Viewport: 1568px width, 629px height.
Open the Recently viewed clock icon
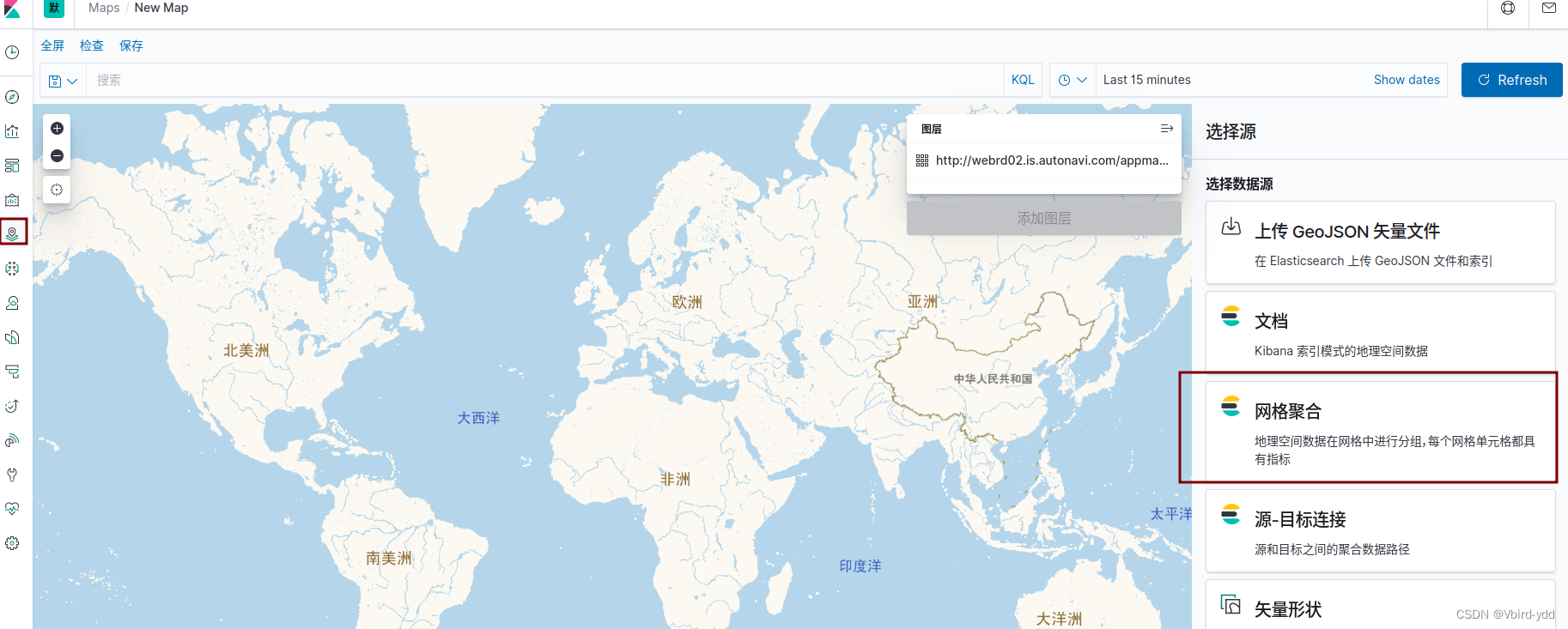(12, 52)
